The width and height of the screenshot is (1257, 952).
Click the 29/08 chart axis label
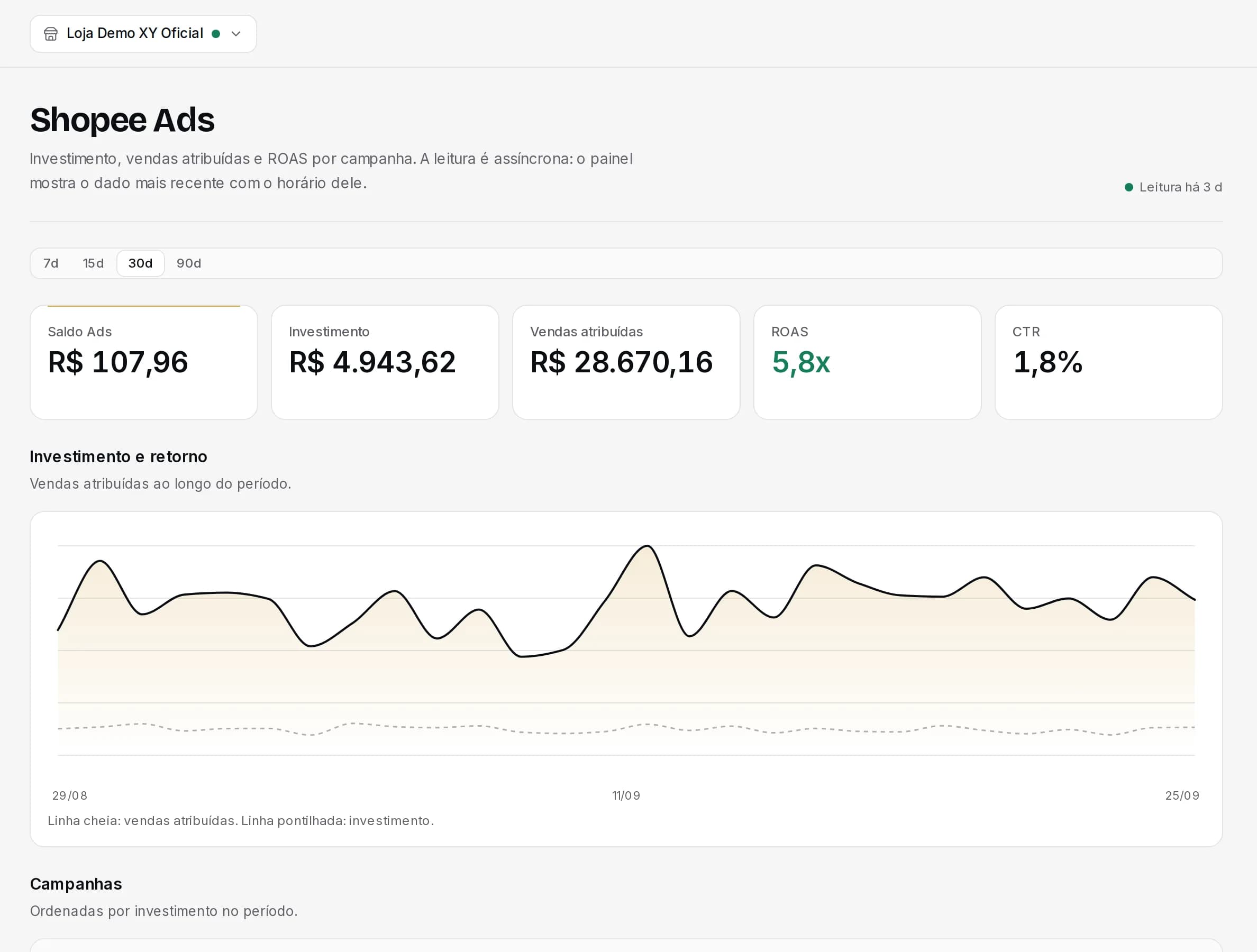(x=70, y=796)
